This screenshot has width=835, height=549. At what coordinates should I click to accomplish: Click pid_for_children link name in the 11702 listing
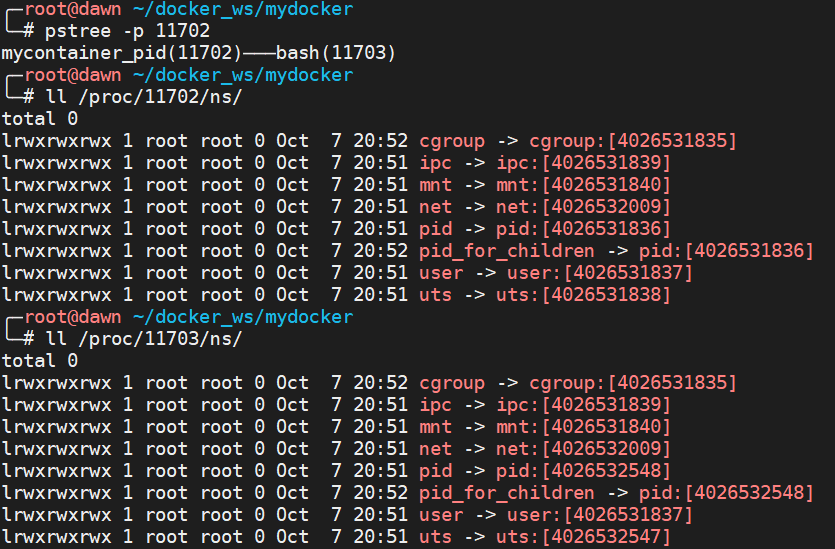(x=506, y=251)
